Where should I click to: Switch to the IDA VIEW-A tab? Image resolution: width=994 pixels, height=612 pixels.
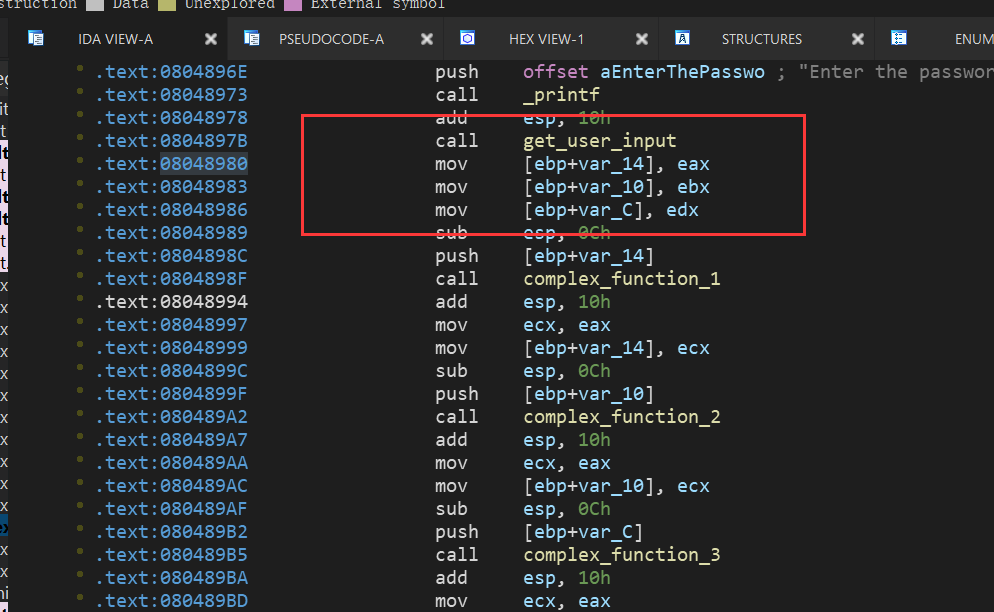115,39
